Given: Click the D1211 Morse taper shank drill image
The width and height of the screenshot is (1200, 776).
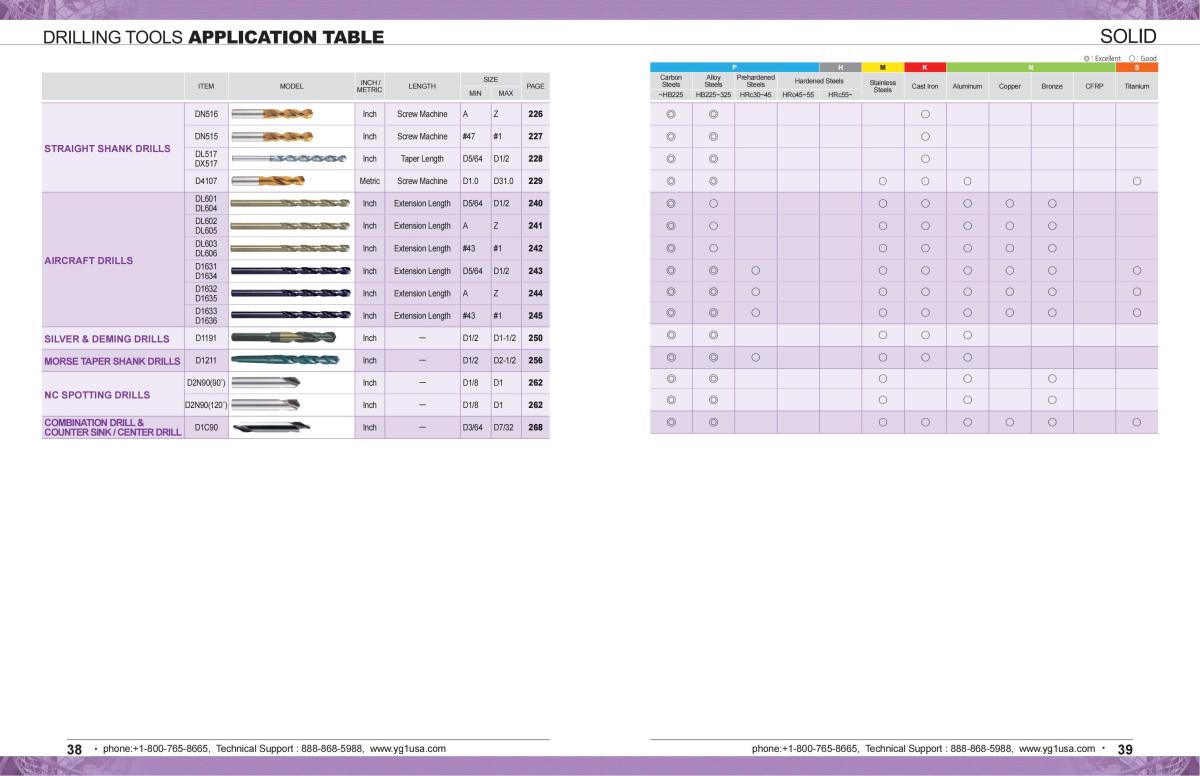Looking at the screenshot, I should 290,360.
